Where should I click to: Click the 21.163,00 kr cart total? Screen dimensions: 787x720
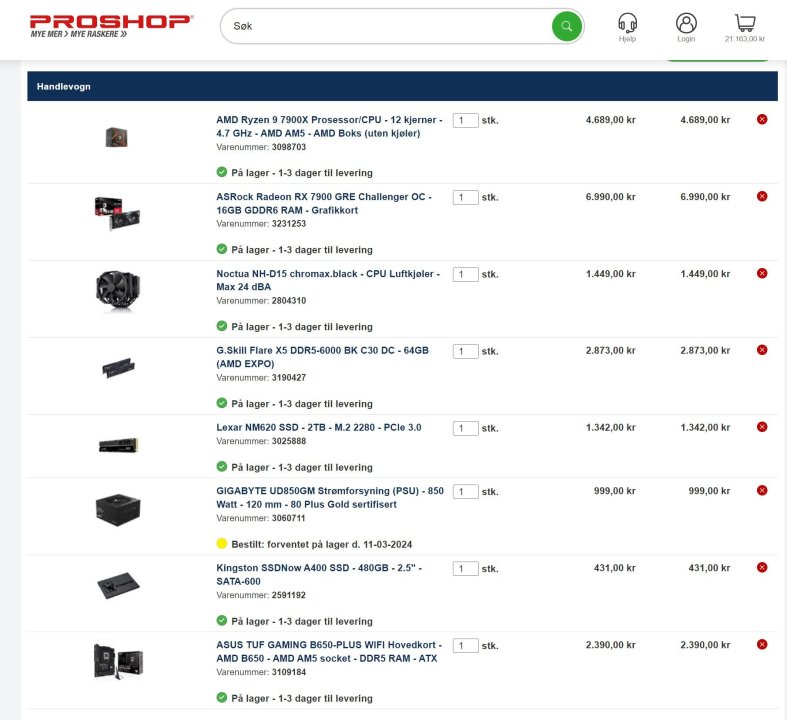coord(745,39)
